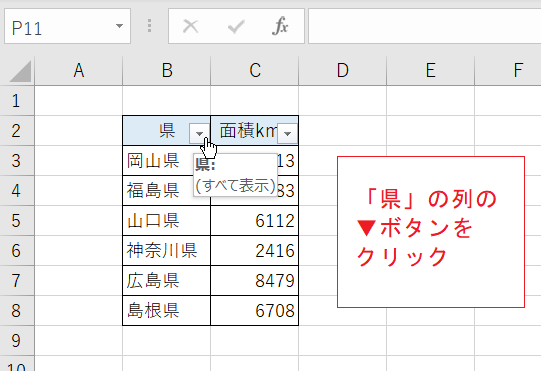Click the cell with value 2416
Screen dimensions: 541x371
[255, 251]
